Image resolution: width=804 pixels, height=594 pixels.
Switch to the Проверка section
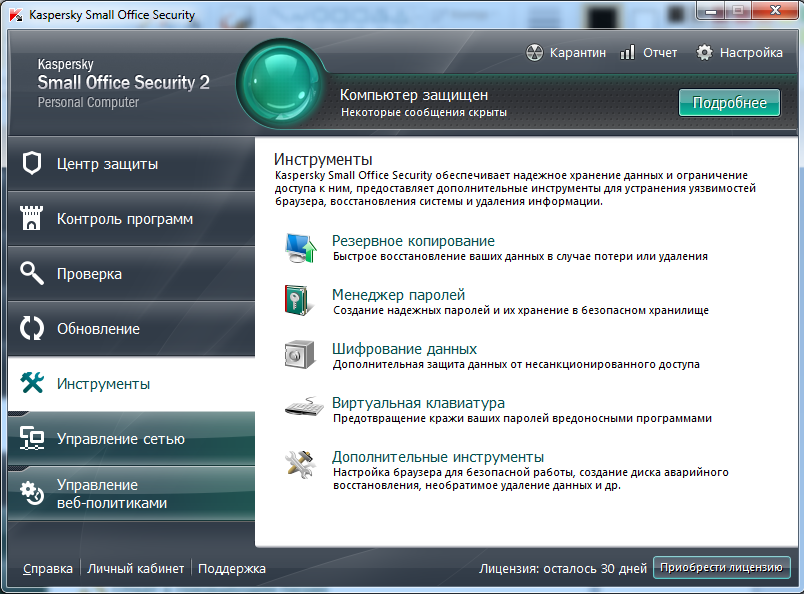tap(131, 273)
